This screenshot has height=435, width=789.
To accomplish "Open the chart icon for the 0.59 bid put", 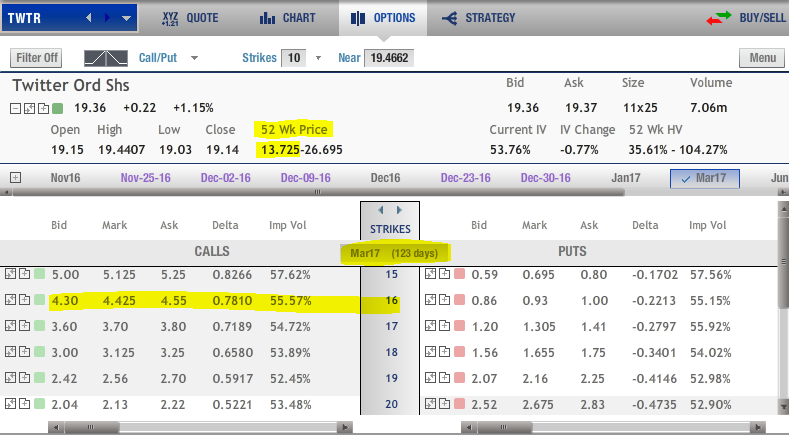I will tap(430, 274).
